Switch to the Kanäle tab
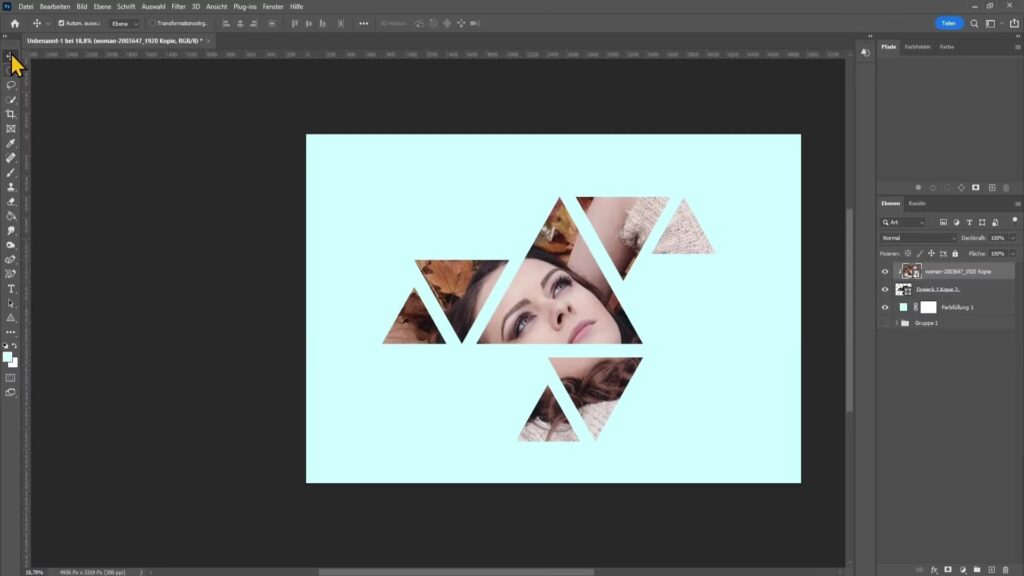The width and height of the screenshot is (1024, 576). (917, 204)
